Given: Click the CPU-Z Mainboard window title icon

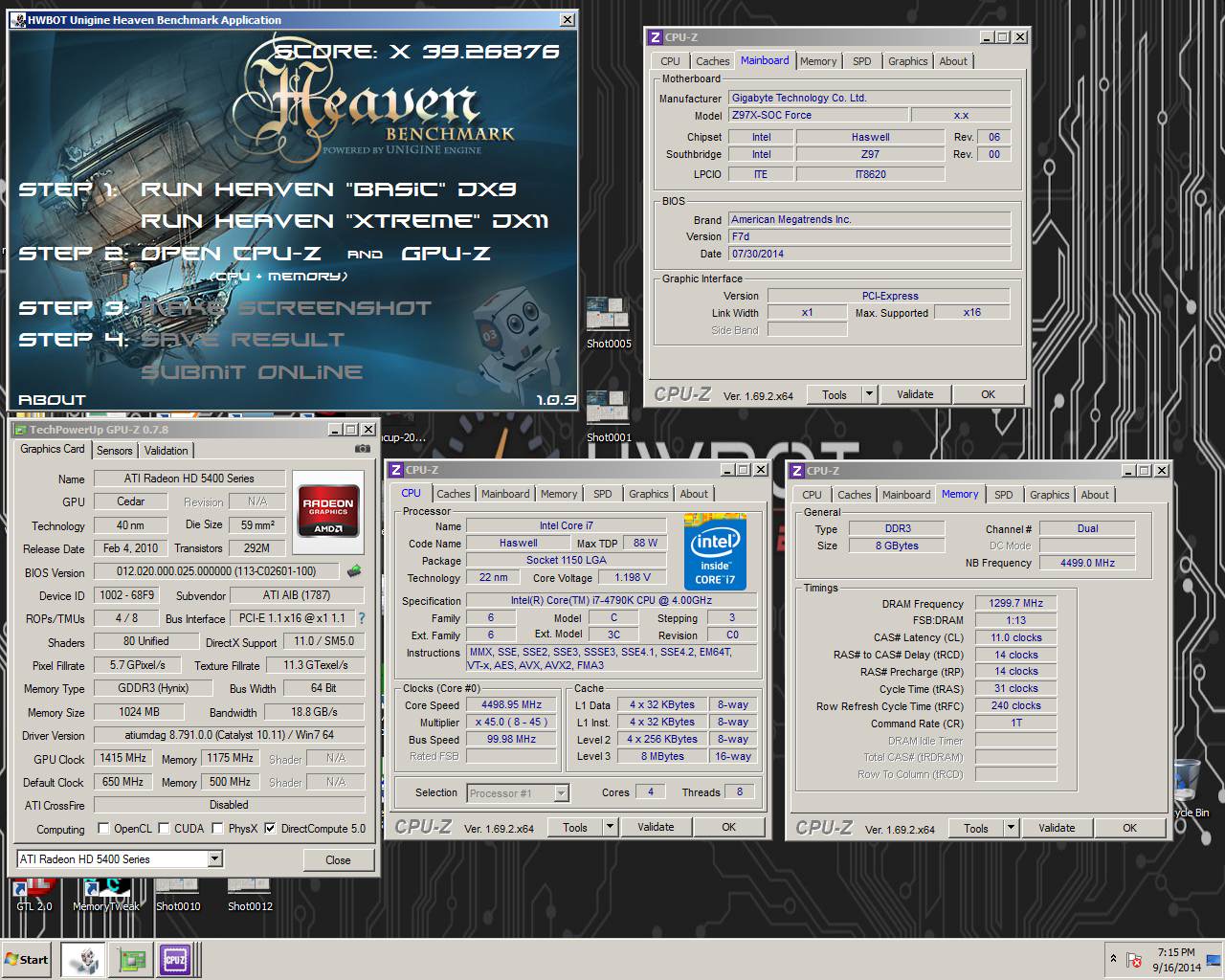Looking at the screenshot, I should point(656,37).
